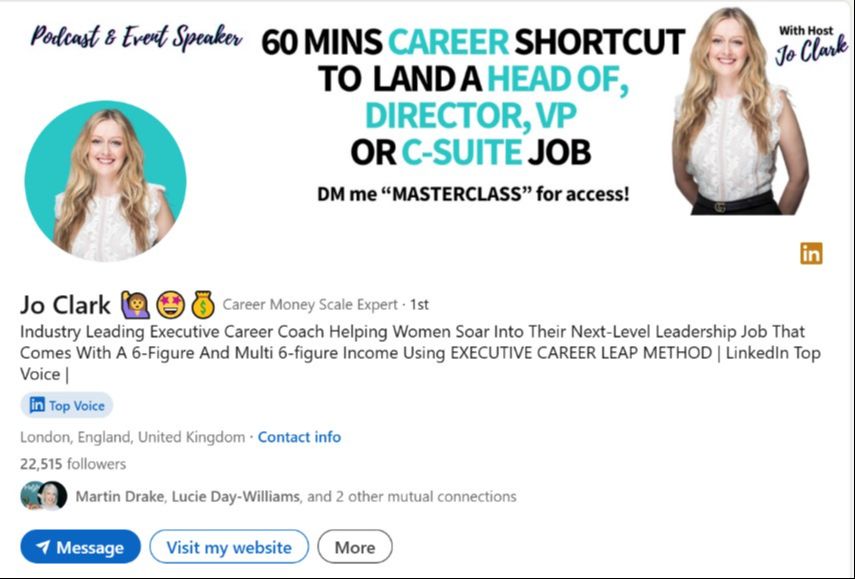Click the mutual connections avatar thumbnails
Viewport: 855px width, 579px height.
[x=44, y=496]
